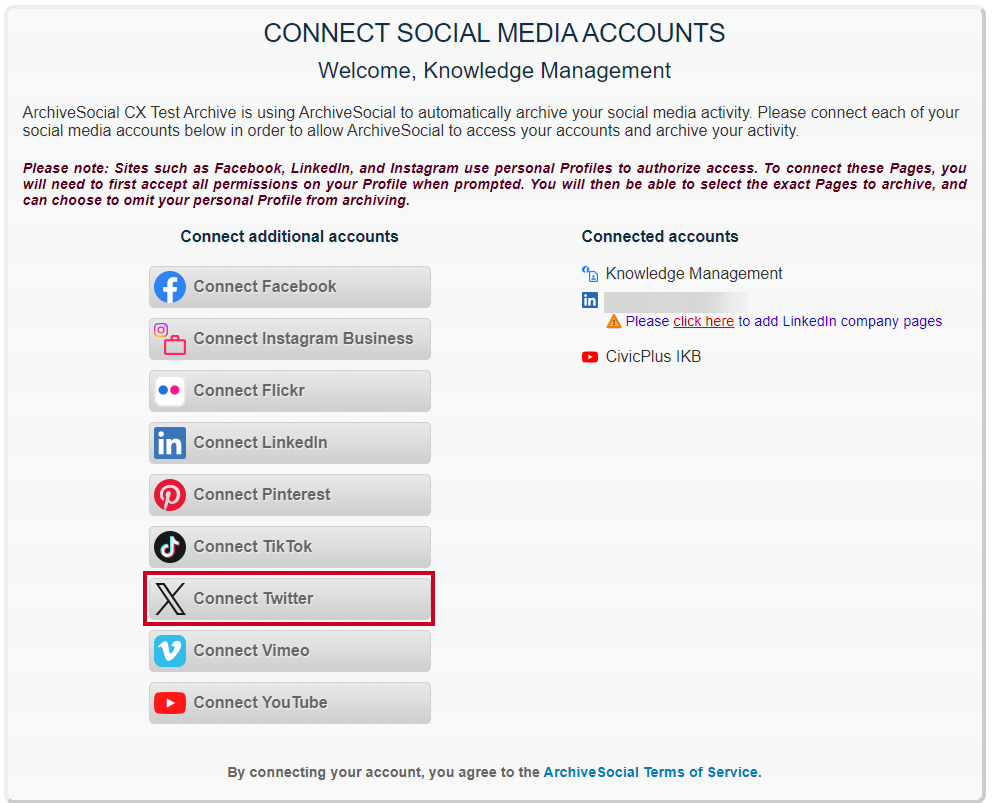Select the Connect Pinterest button label
The image size is (997, 803).
tap(262, 495)
